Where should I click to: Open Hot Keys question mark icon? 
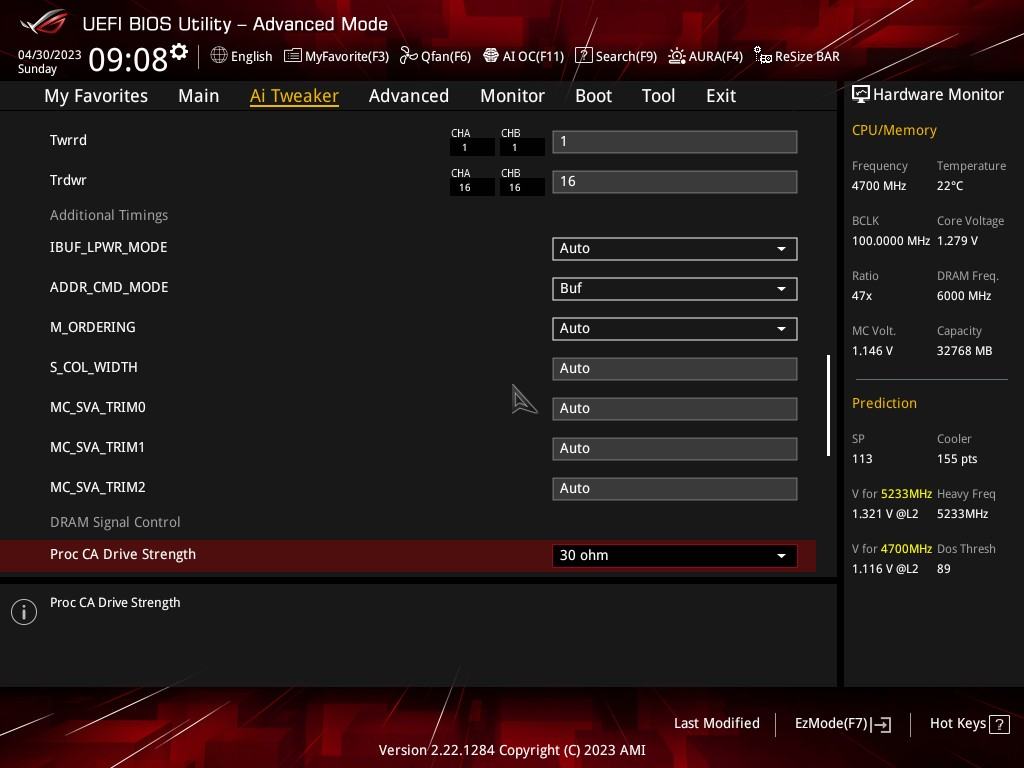tap(999, 724)
